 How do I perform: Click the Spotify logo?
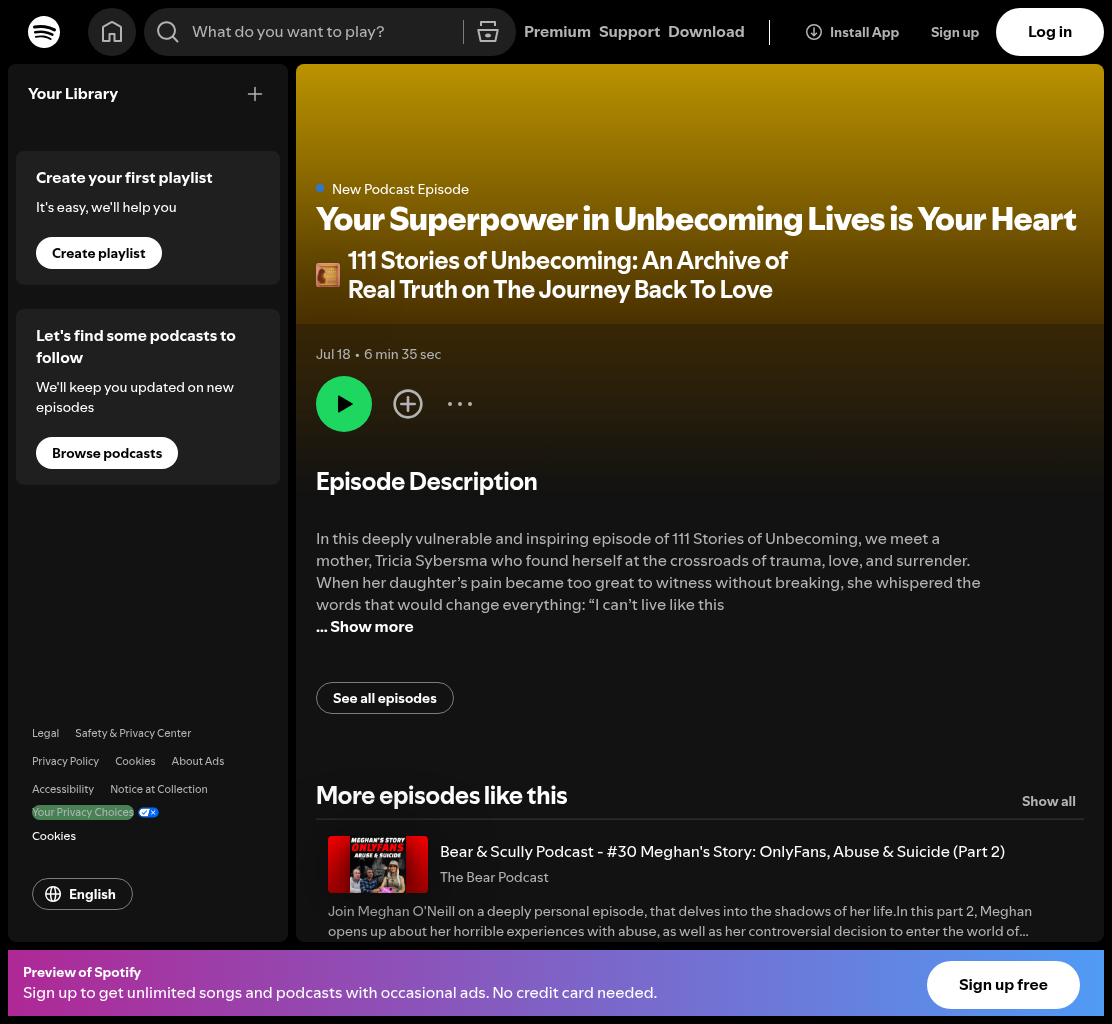(x=44, y=32)
